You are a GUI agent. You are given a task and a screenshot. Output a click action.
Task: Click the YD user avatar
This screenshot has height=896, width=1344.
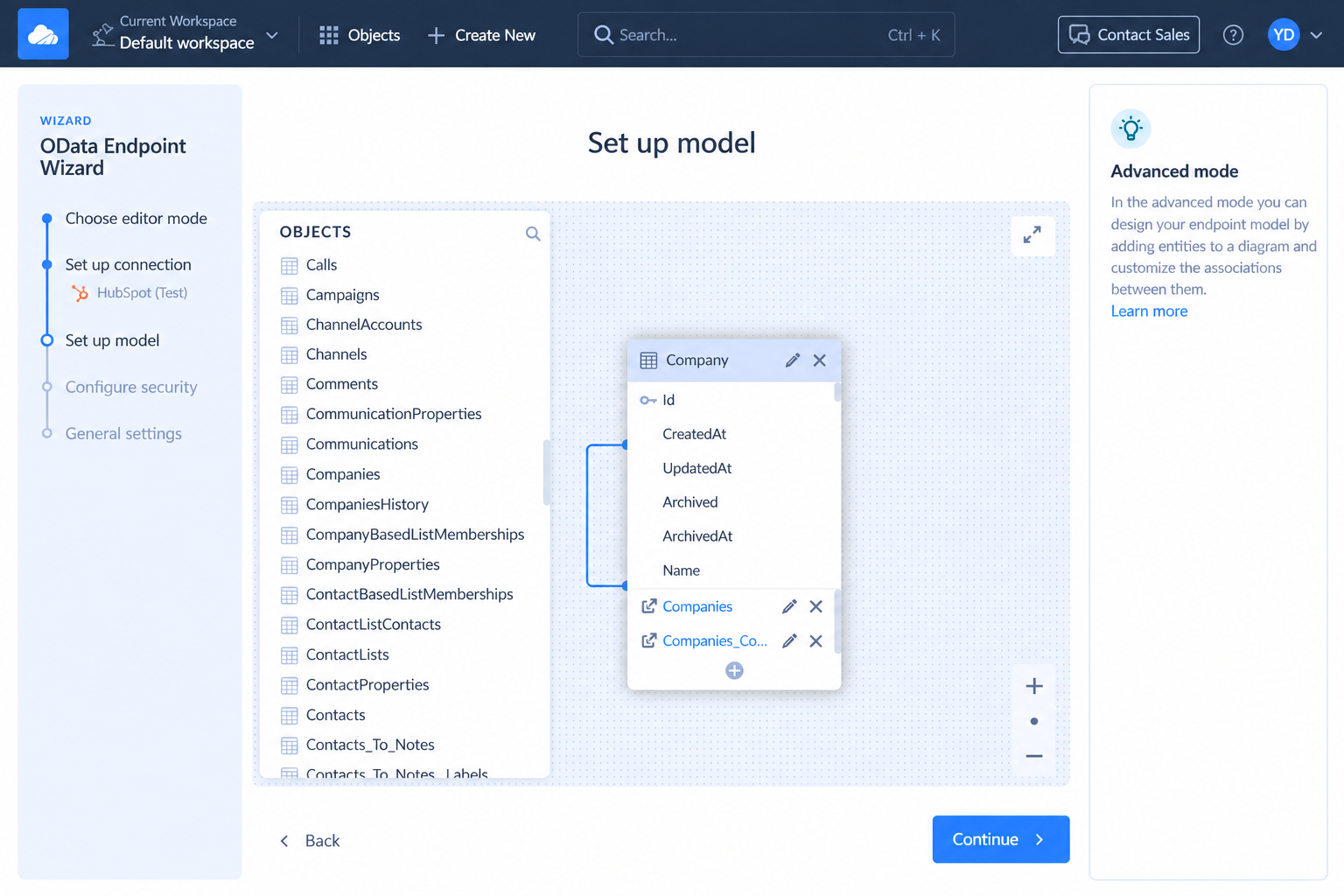tap(1284, 35)
